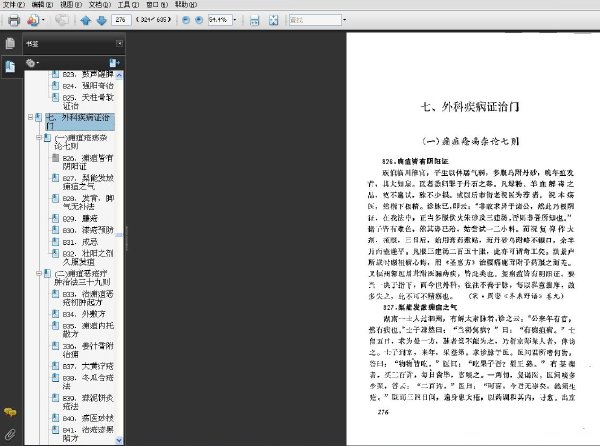Click the zoom in plus button
Screen dimensions: 600x446
(199, 20)
